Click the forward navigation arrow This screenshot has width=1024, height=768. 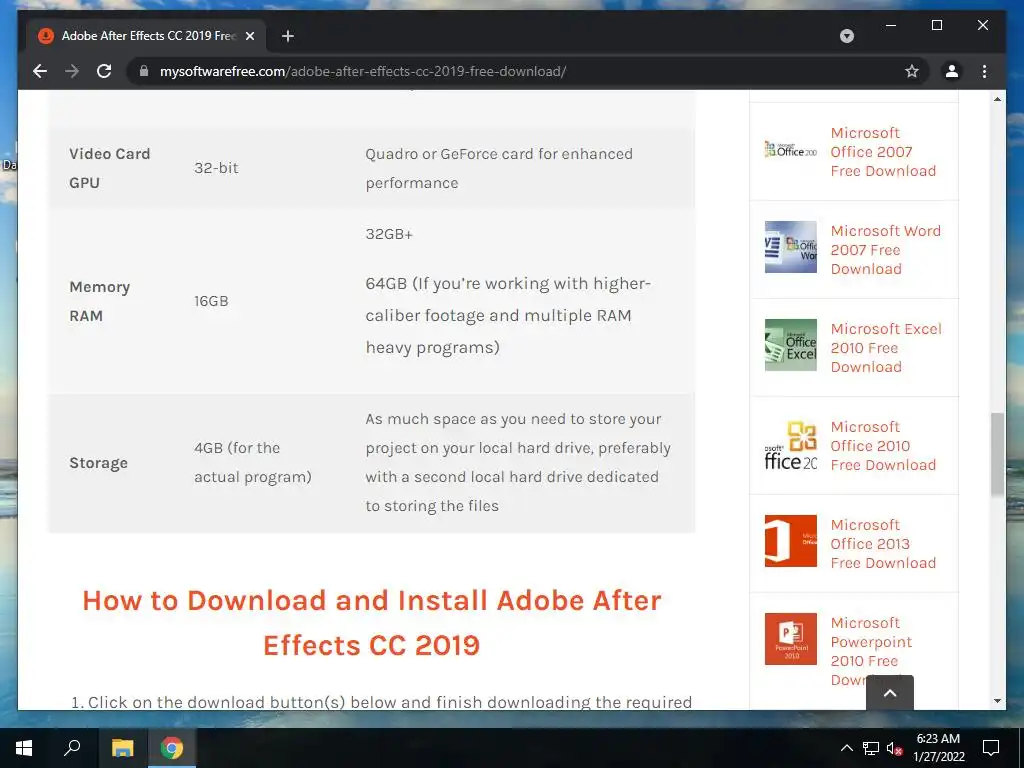[x=72, y=71]
